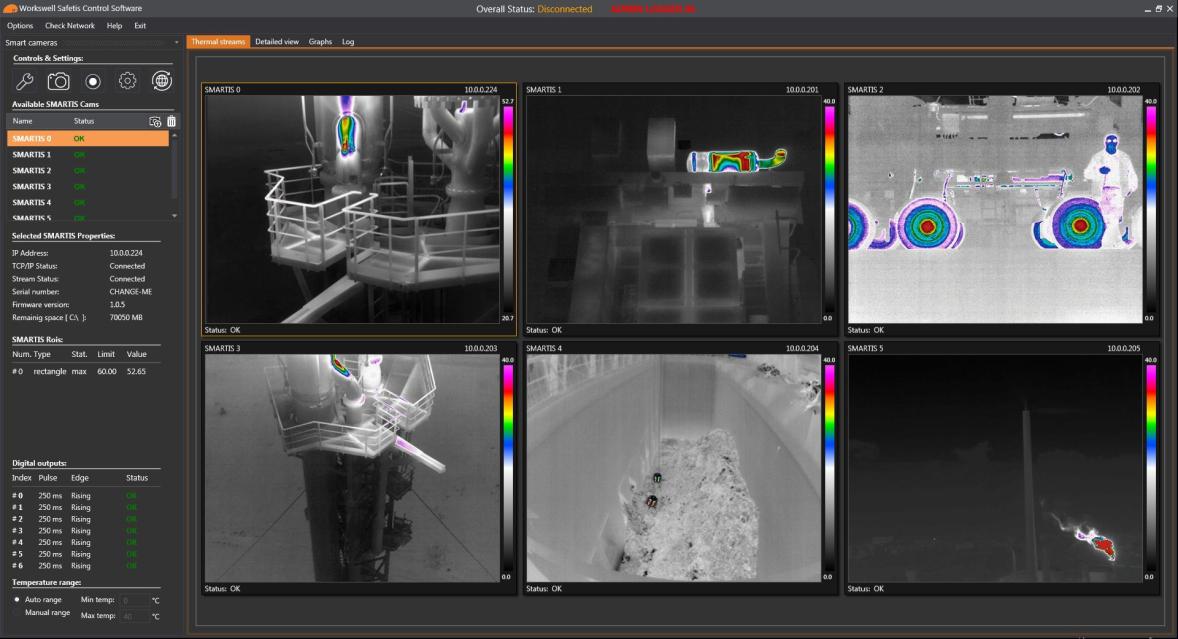1178x639 pixels.
Task: Open settings via the gear icon
Action: (128, 81)
